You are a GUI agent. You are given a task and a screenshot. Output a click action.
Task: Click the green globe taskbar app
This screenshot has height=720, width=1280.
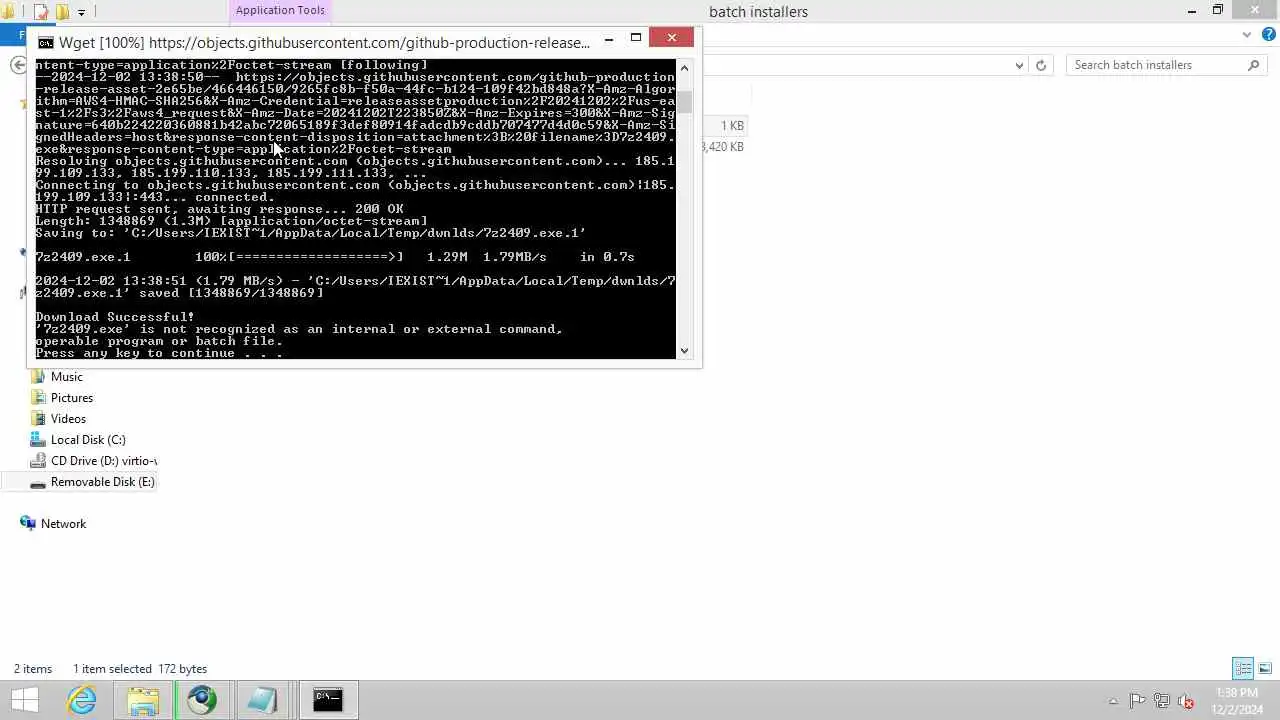click(202, 700)
